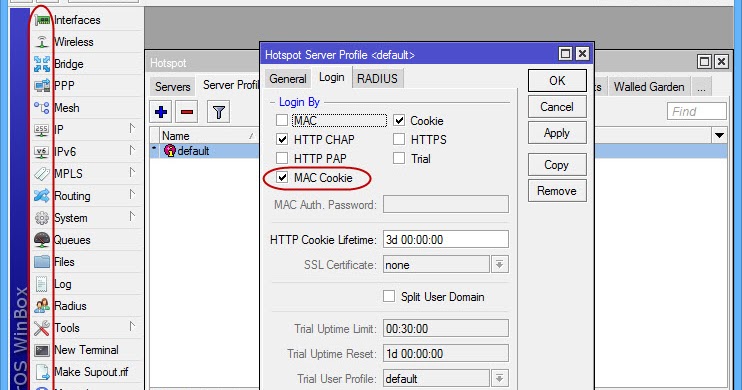Image resolution: width=742 pixels, height=390 pixels.
Task: Click the Trial Uptime Reset field
Action: [446, 354]
